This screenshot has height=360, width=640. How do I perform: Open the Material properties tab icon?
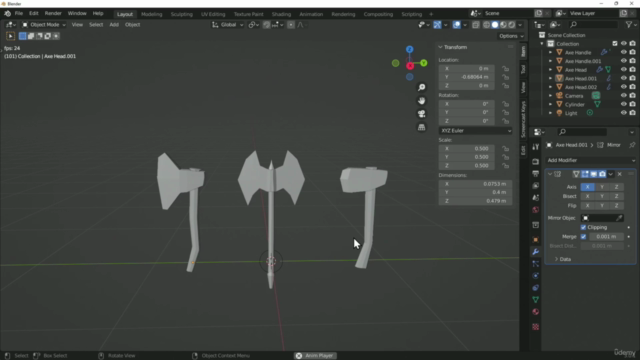(x=536, y=312)
